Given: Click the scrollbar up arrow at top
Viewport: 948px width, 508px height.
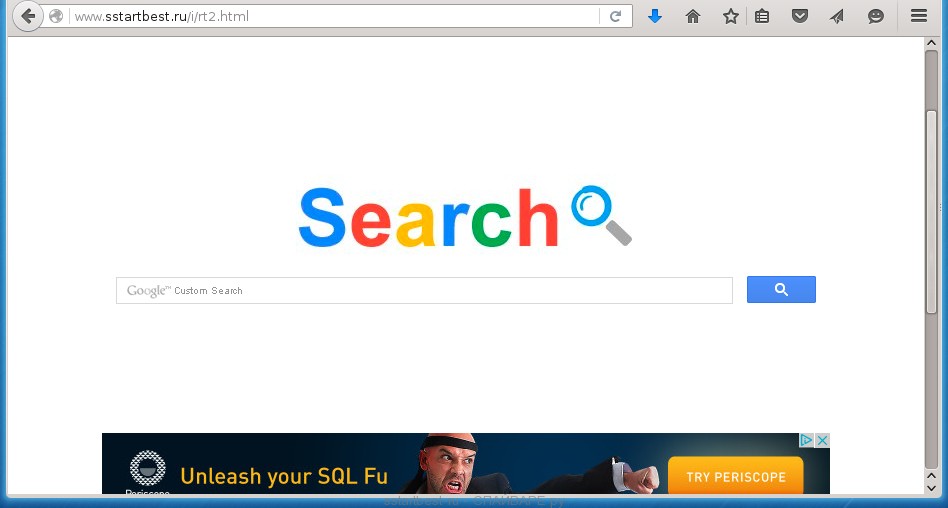Looking at the screenshot, I should click(932, 44).
